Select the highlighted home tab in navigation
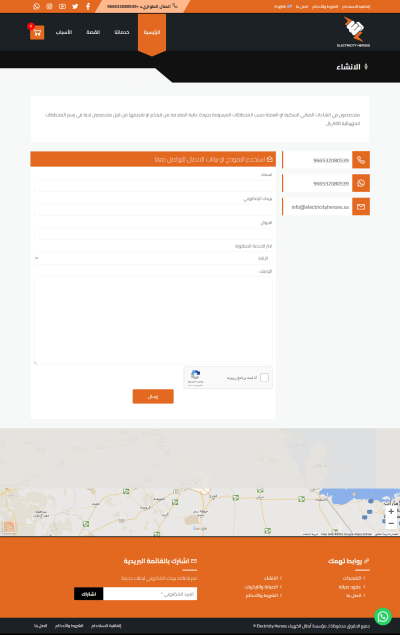The width and height of the screenshot is (400, 635). pyautogui.click(x=152, y=32)
